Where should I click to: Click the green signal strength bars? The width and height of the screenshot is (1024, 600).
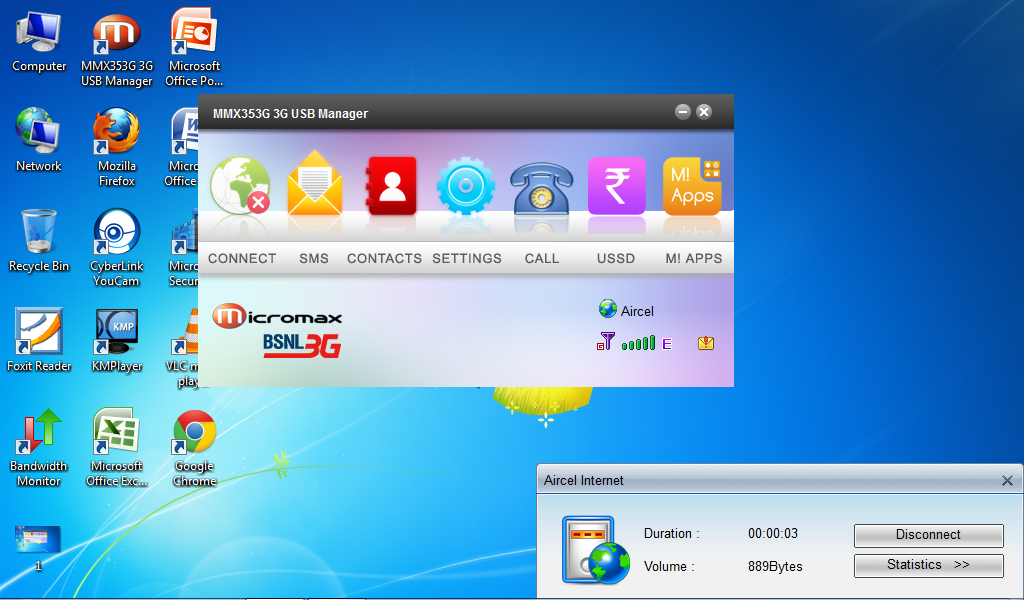[x=638, y=343]
